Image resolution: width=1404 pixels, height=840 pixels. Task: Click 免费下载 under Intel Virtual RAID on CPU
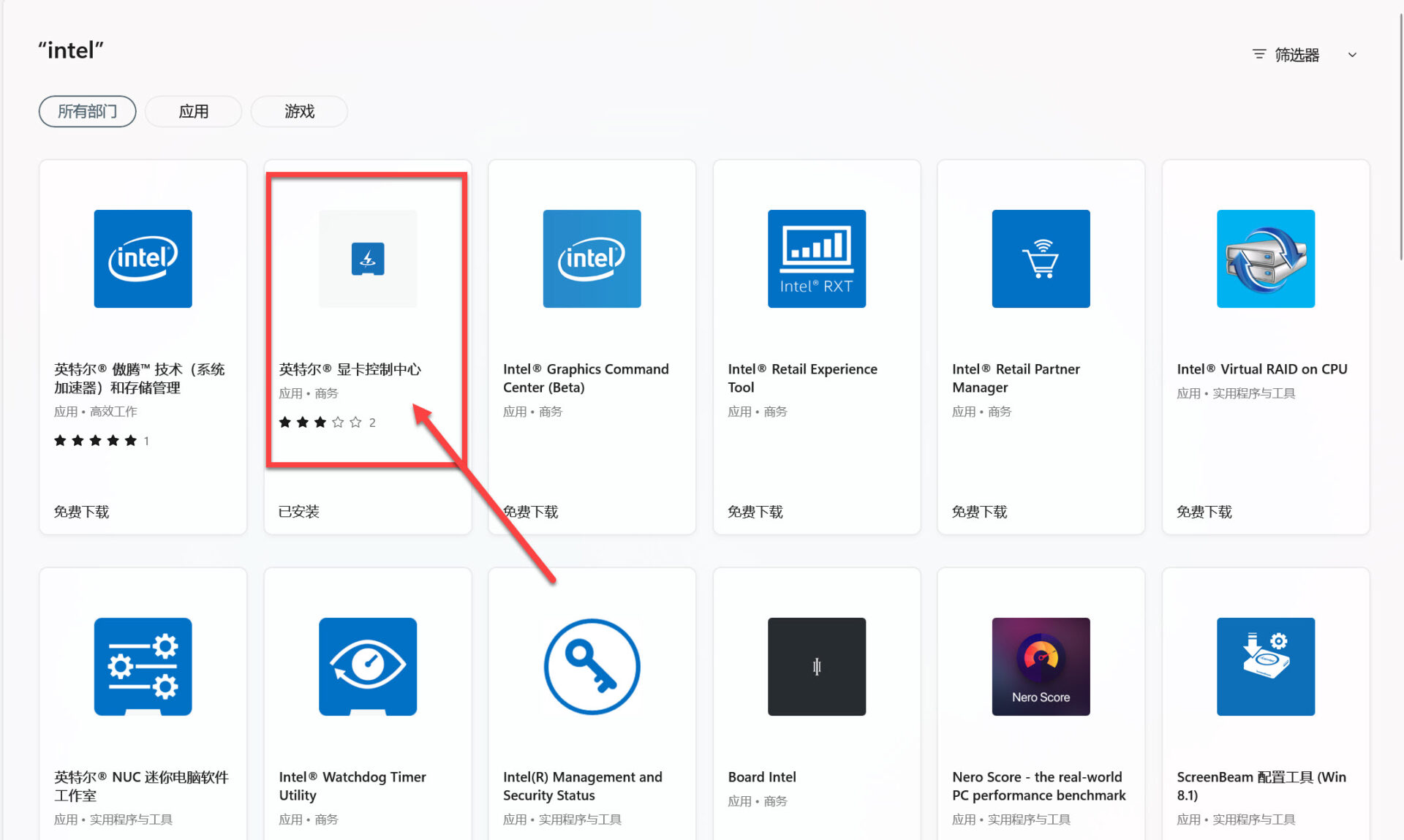coord(1204,512)
